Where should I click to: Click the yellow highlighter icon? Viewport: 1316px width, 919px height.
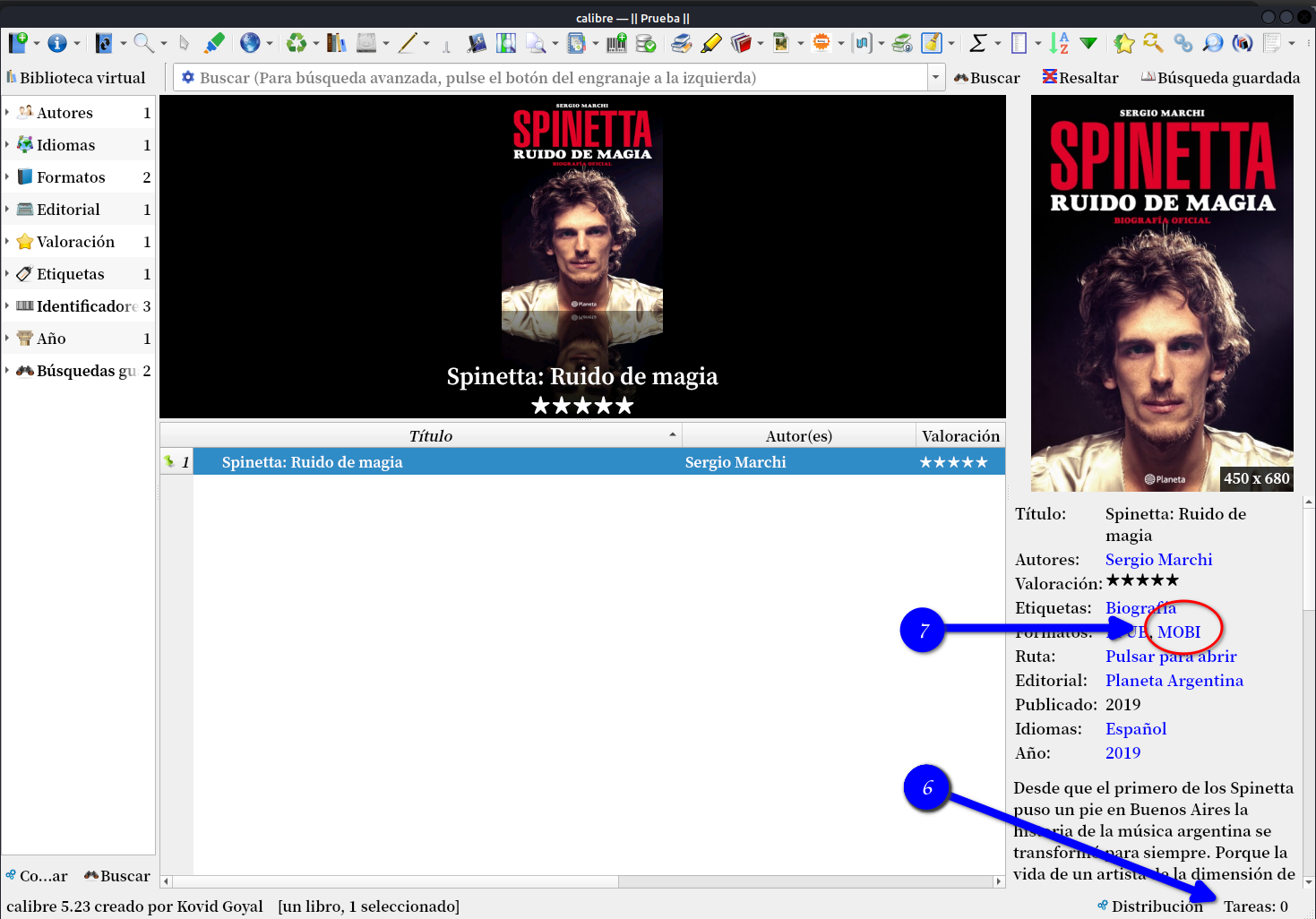coord(711,42)
